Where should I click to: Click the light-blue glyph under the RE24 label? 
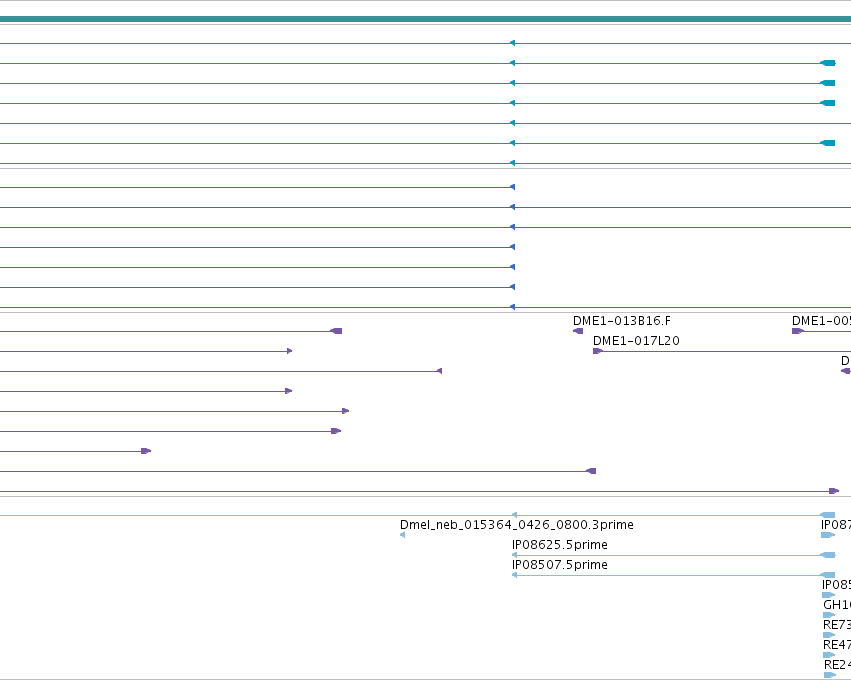pyautogui.click(x=830, y=675)
